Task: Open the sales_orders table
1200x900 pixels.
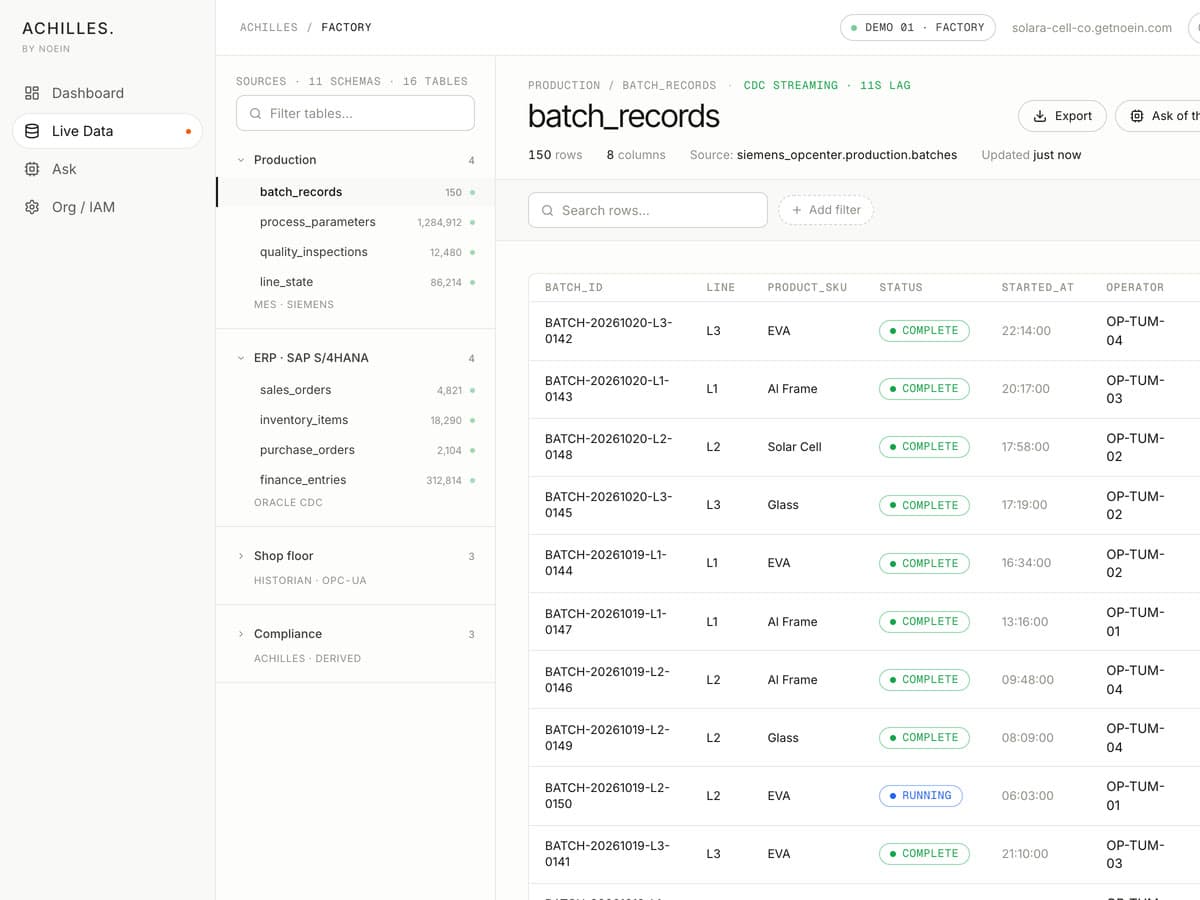Action: [355, 390]
